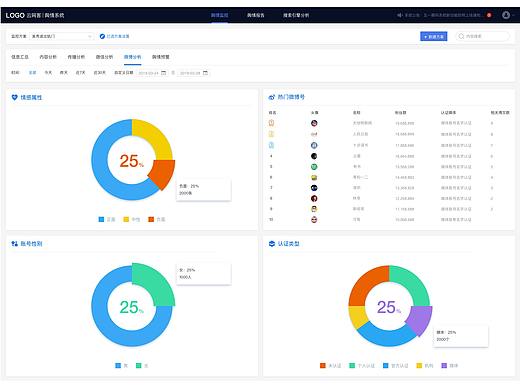This screenshot has height=390, width=520.
Task: Open the user avatar menu in header
Action: coord(506,15)
